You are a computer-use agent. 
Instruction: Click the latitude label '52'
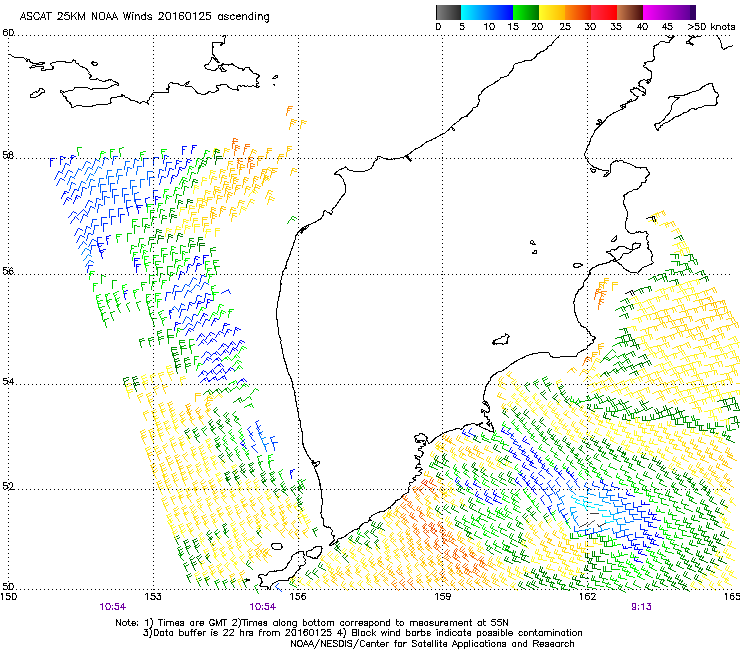click(8, 486)
